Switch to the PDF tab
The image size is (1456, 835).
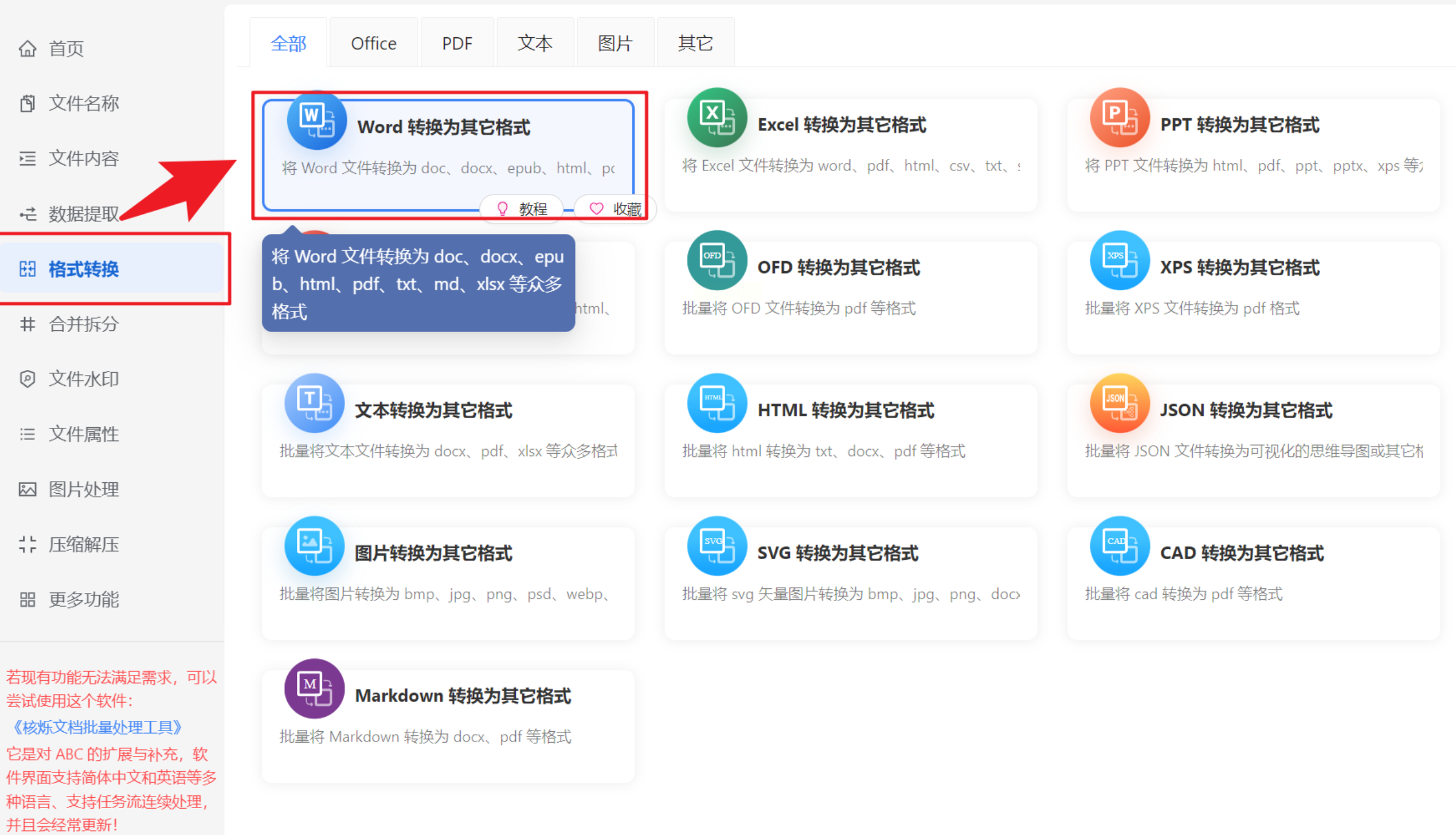[x=457, y=43]
